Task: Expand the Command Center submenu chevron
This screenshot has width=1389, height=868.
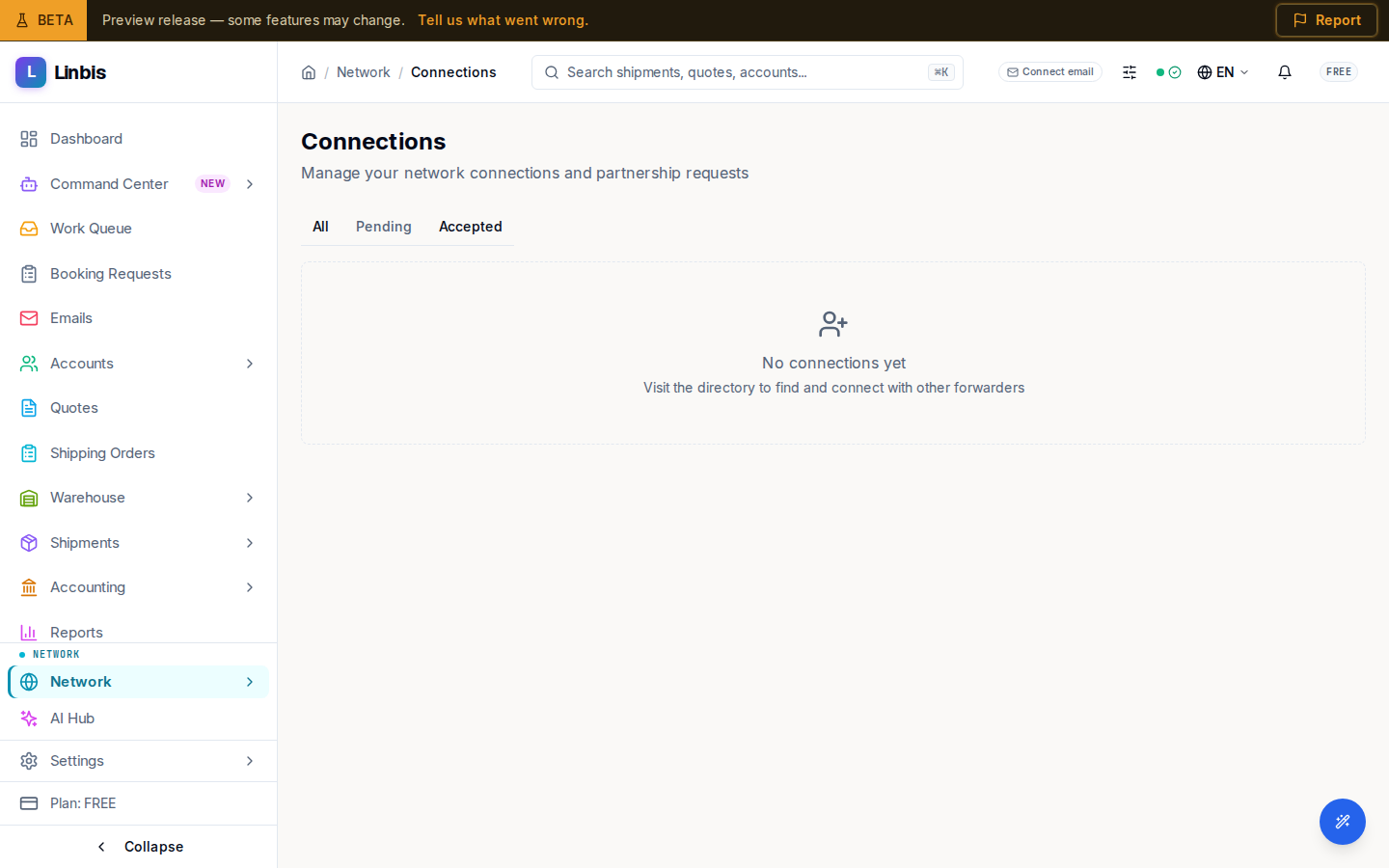Action: point(250,184)
